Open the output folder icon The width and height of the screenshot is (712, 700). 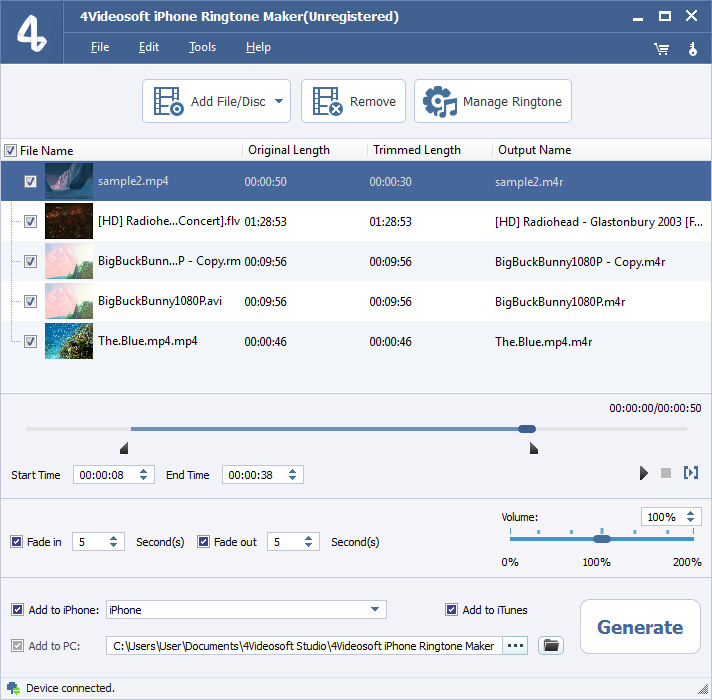551,645
